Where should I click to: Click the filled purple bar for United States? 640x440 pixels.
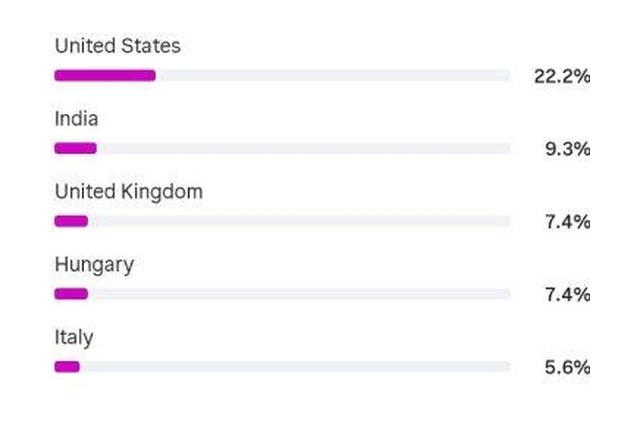pyautogui.click(x=105, y=76)
